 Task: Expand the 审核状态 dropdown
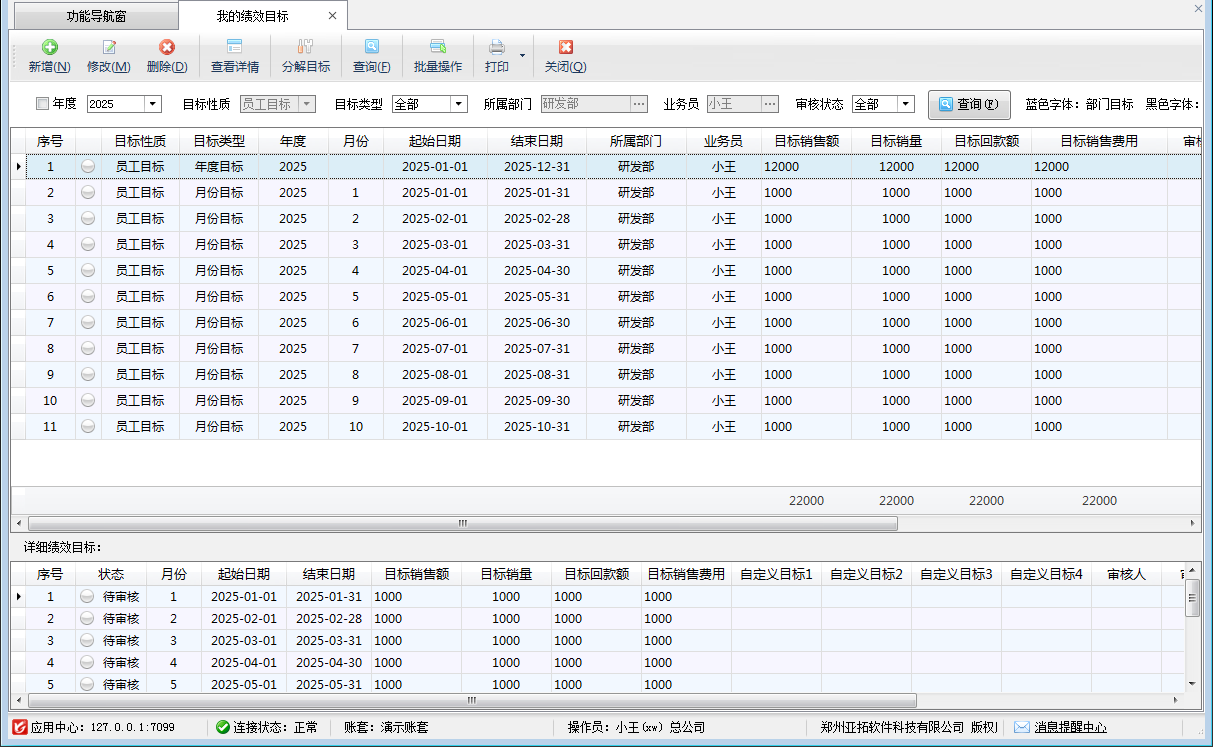pyautogui.click(x=905, y=104)
